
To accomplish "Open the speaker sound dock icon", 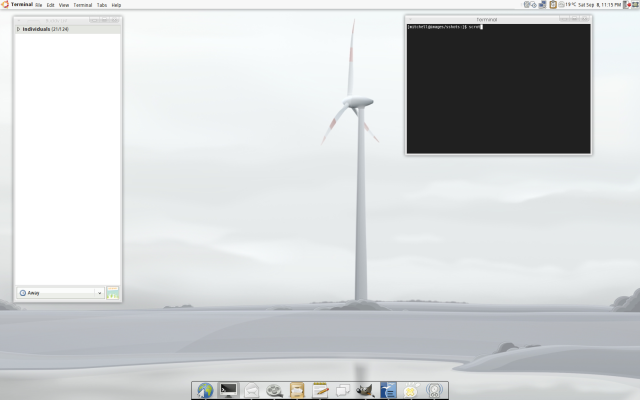I will [434, 390].
